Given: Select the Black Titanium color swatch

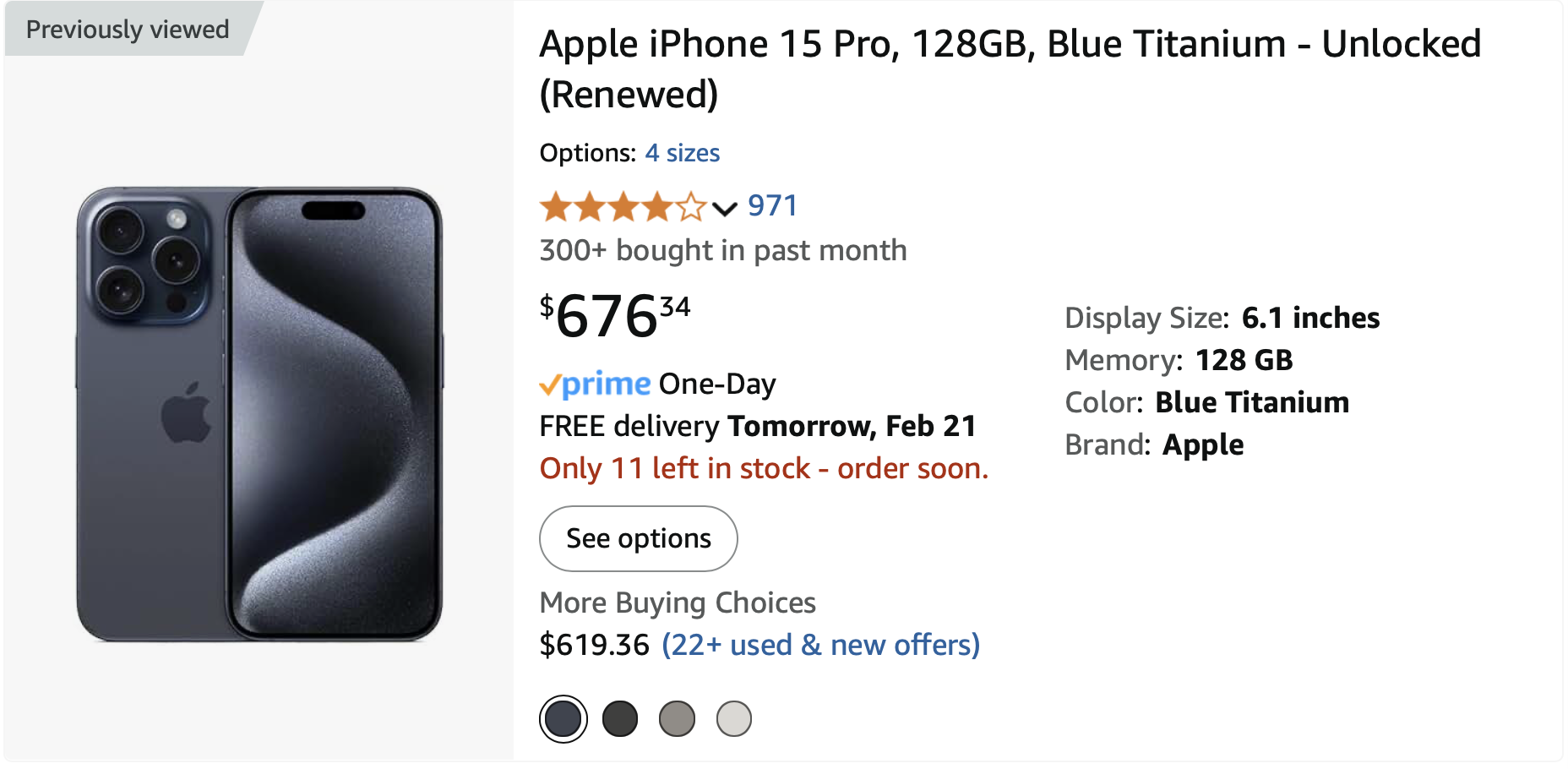Looking at the screenshot, I should [x=620, y=719].
